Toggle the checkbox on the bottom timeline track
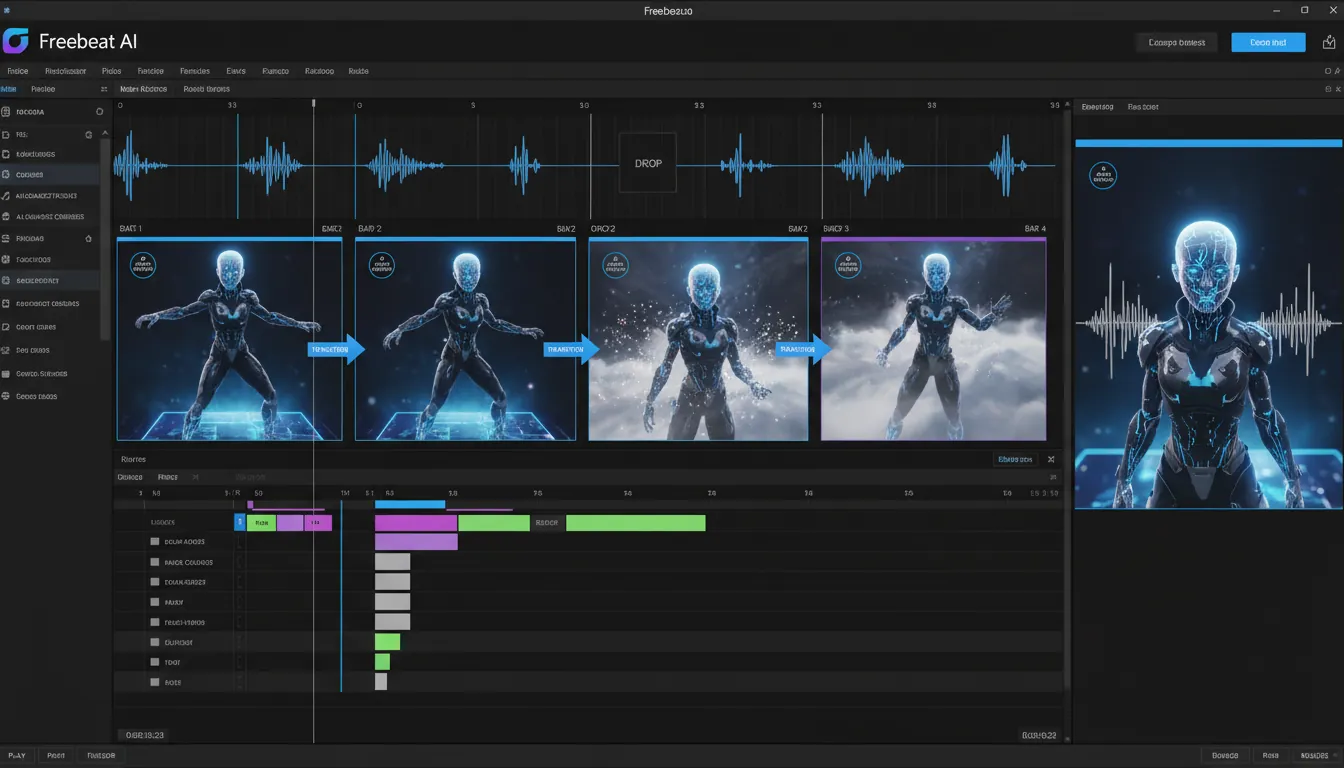Image resolution: width=1344 pixels, height=768 pixels. click(154, 681)
